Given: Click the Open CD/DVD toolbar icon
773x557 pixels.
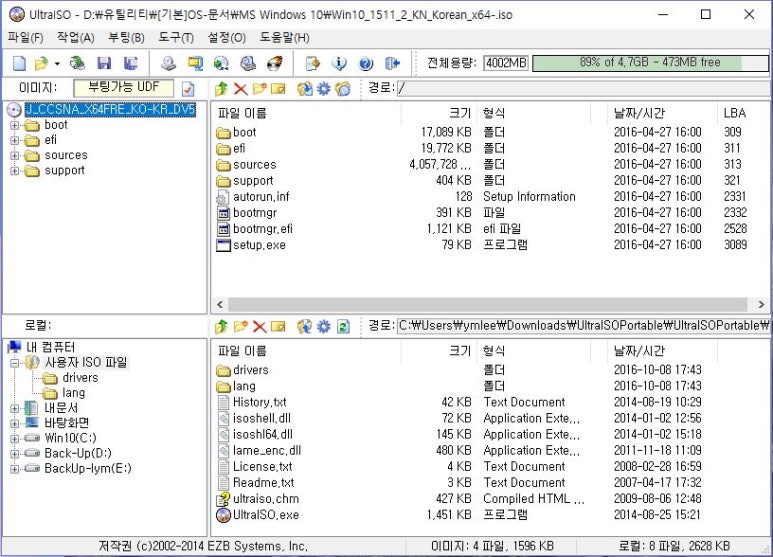Looking at the screenshot, I should click(x=77, y=63).
